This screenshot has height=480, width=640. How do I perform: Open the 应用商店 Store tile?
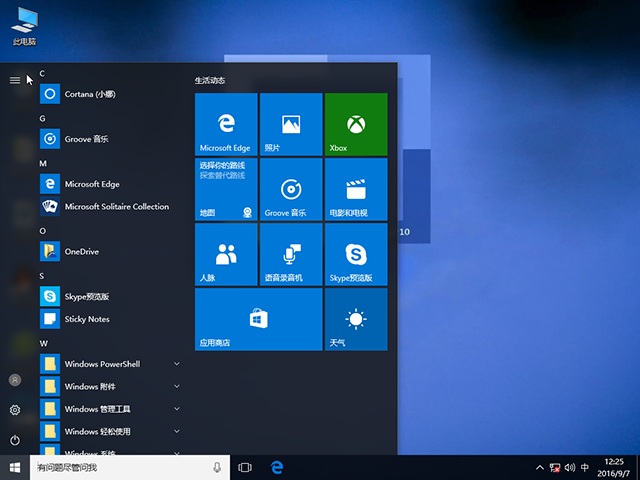pyautogui.click(x=258, y=319)
